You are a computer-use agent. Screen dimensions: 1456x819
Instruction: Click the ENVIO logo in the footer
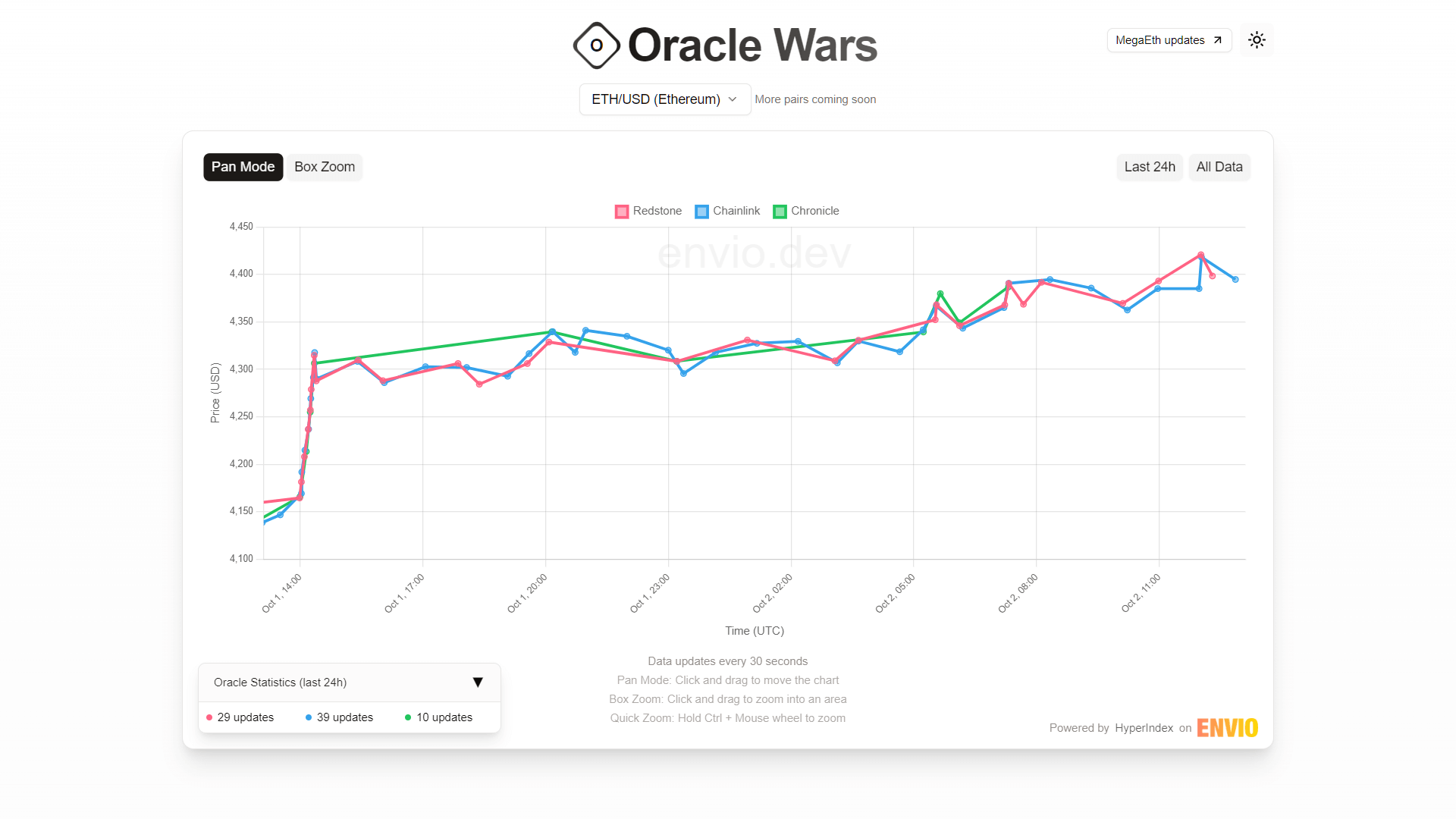click(x=1227, y=727)
